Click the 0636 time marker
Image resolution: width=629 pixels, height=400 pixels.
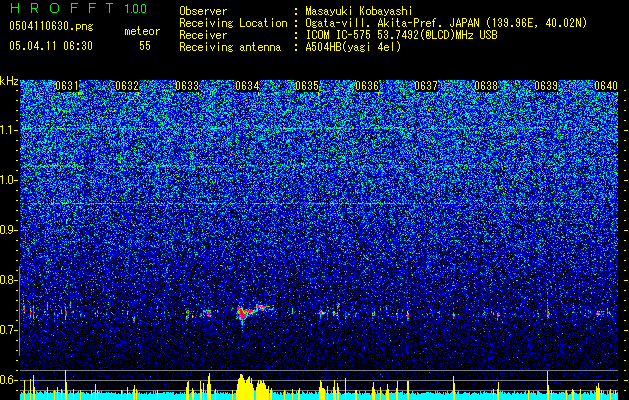[367, 86]
